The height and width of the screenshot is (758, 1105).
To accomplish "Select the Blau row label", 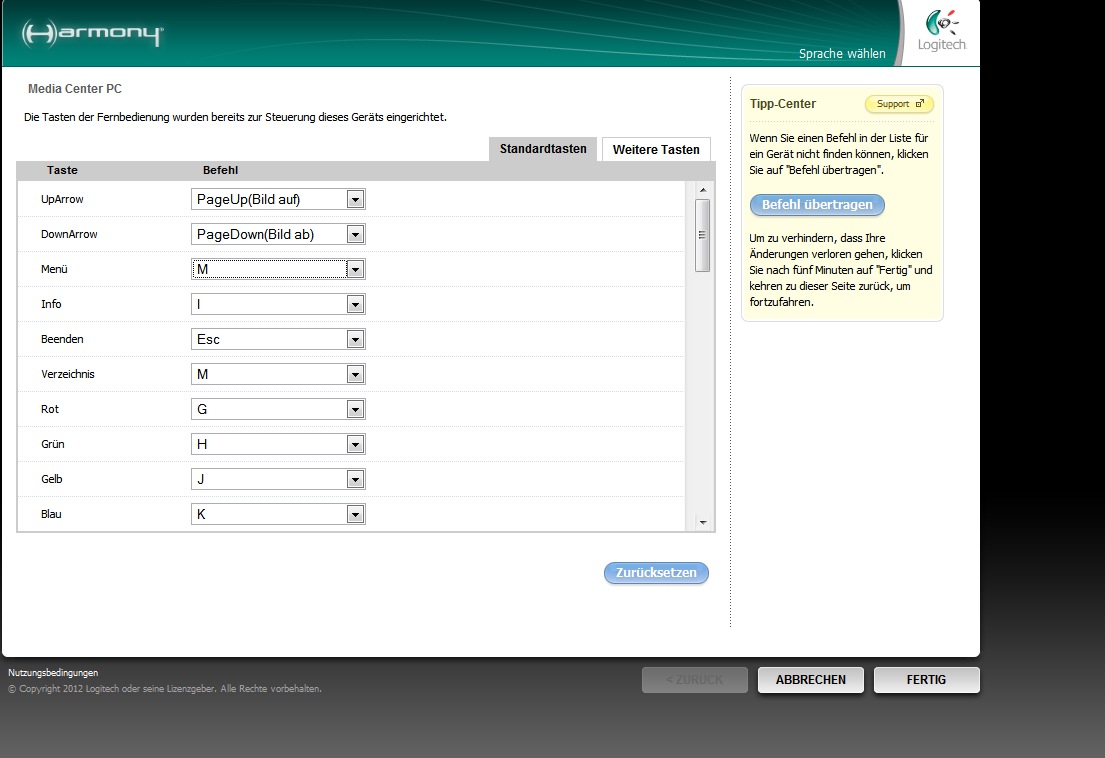I will [x=51, y=514].
